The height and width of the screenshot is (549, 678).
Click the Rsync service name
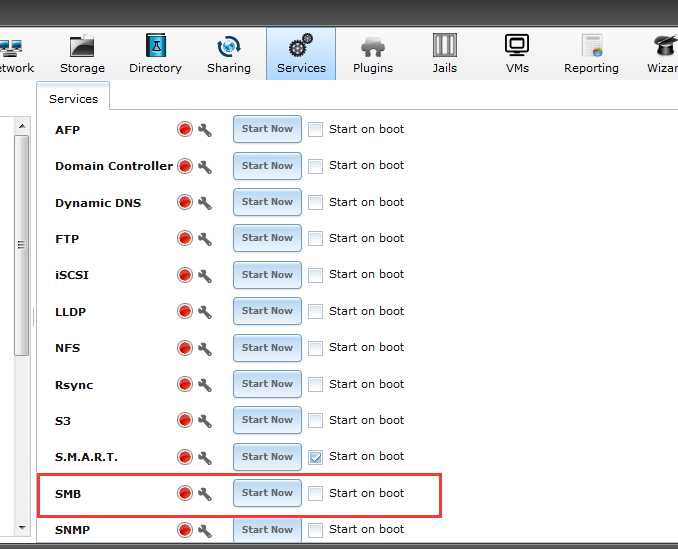[74, 385]
